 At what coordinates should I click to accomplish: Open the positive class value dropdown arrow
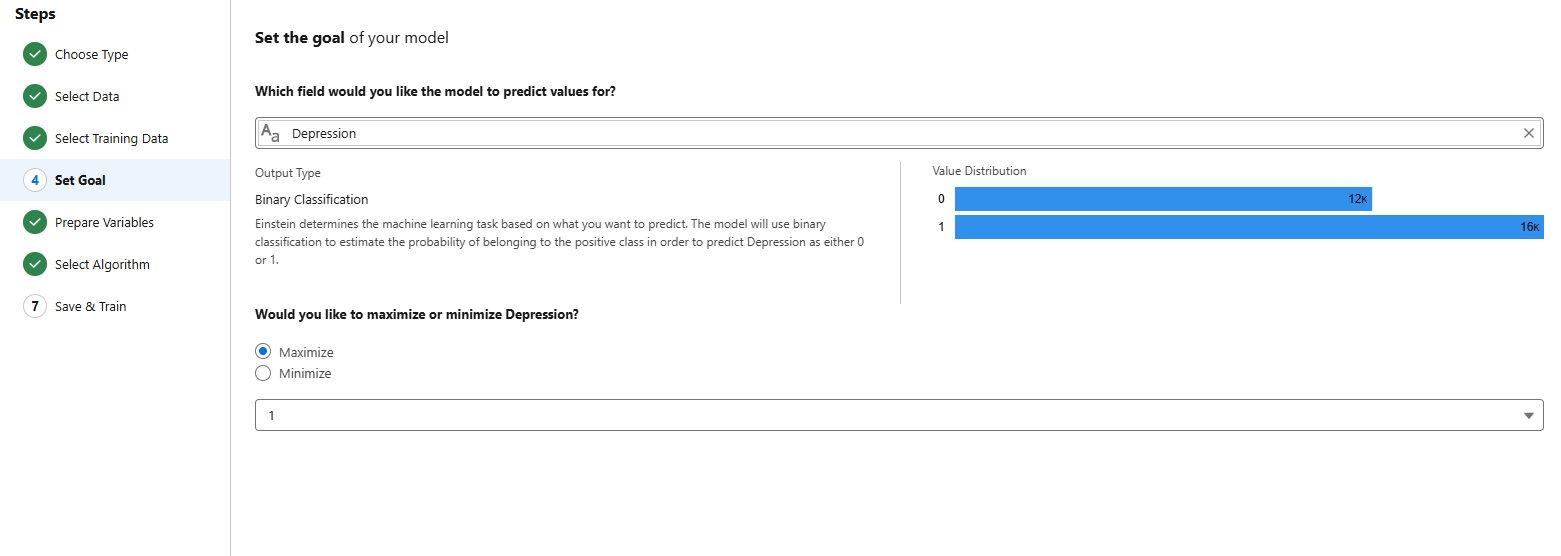[1528, 415]
